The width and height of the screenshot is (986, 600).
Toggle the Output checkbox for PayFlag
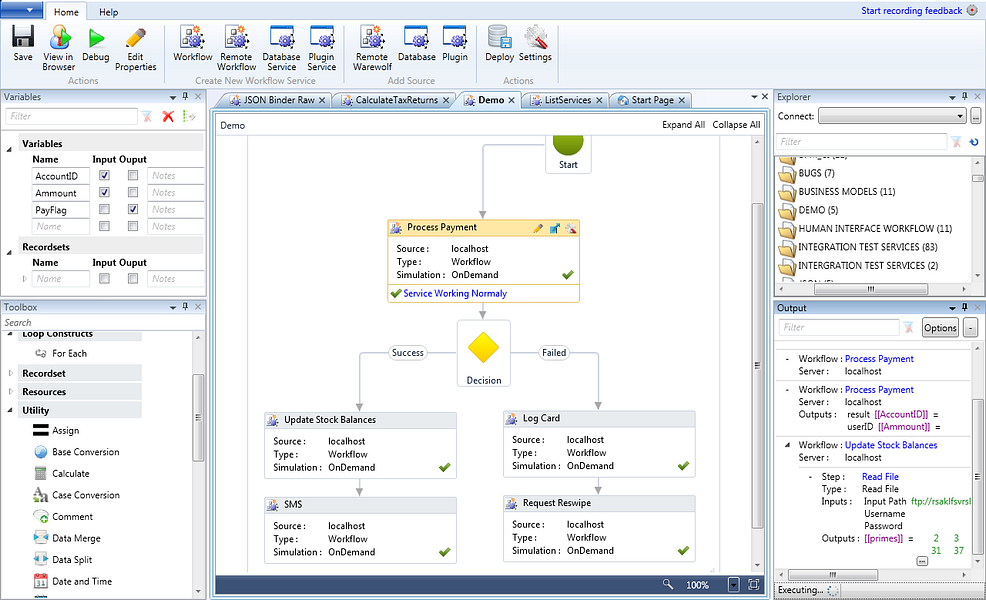point(133,210)
